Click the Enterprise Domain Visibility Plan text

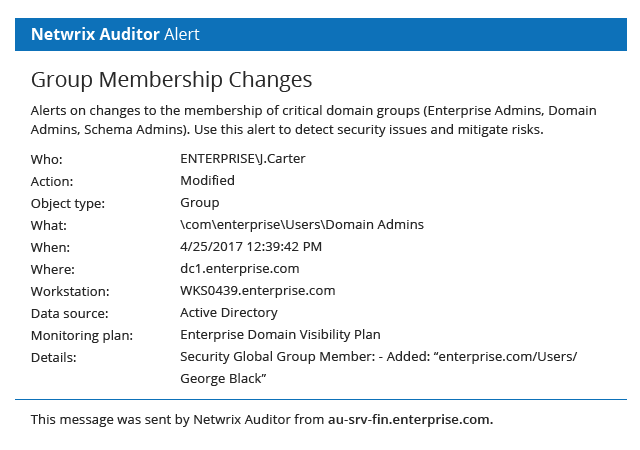point(280,335)
